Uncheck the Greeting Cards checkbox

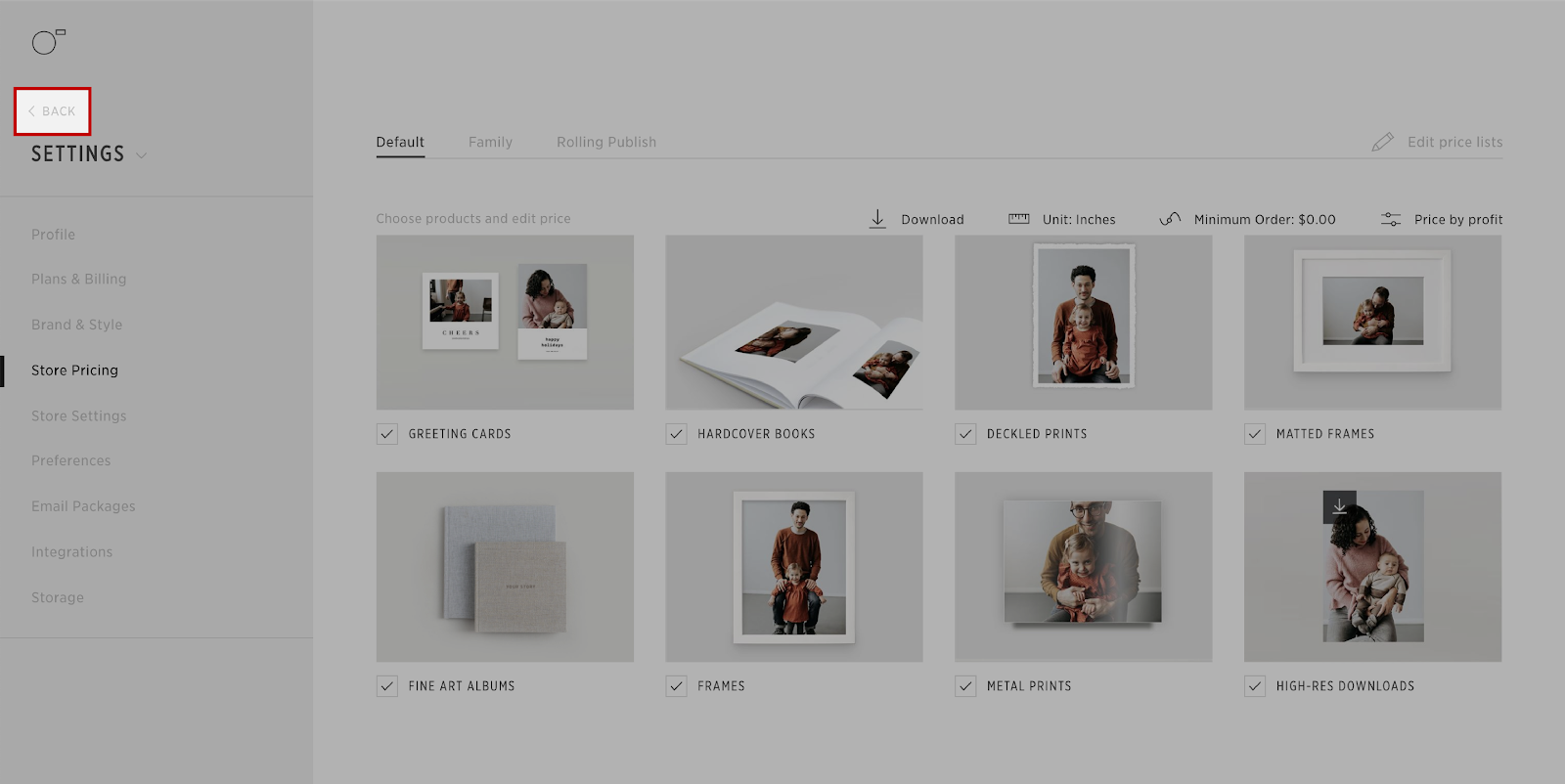pyautogui.click(x=387, y=434)
